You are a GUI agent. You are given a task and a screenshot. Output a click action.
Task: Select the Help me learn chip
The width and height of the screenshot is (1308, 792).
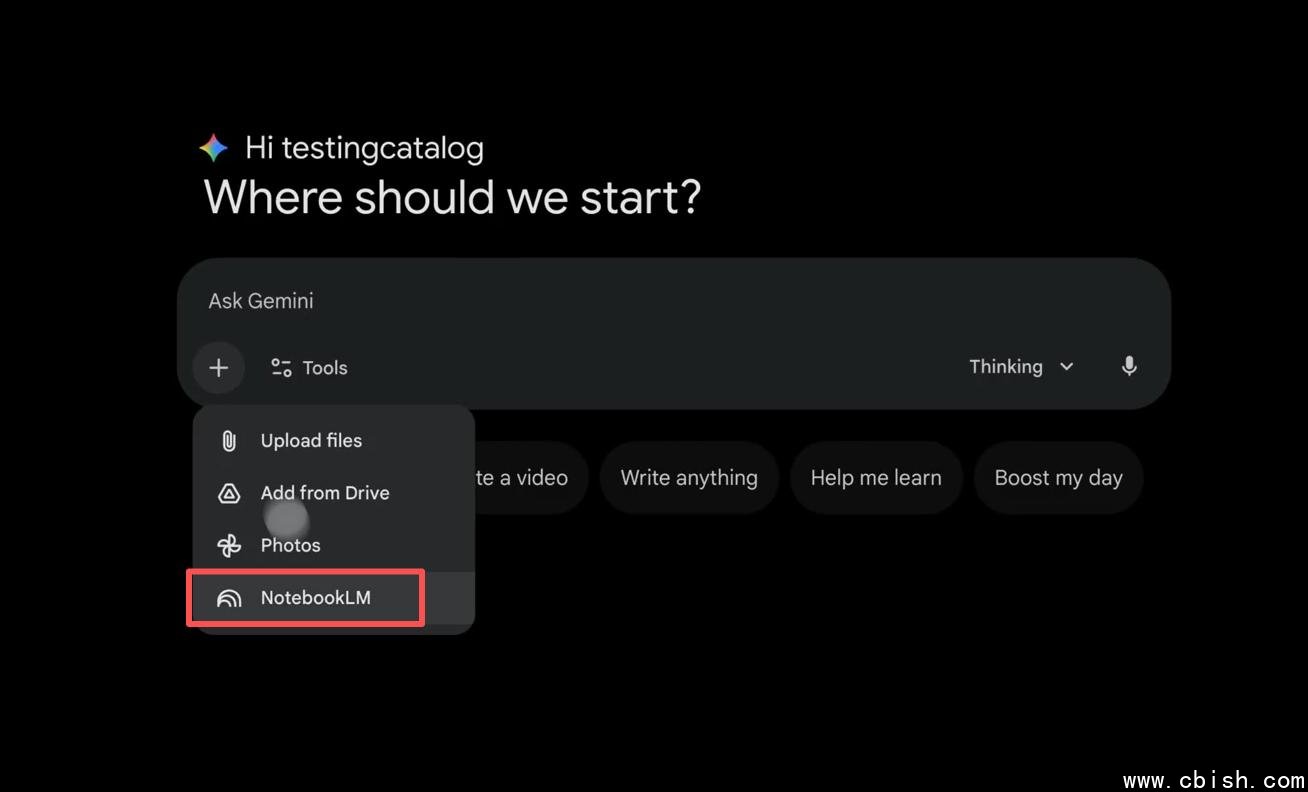tap(876, 478)
